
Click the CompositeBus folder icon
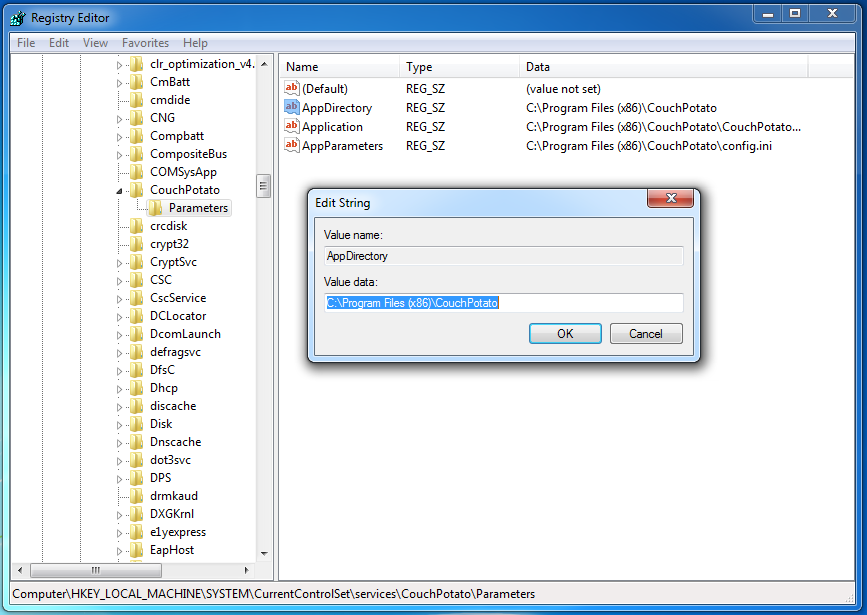pos(137,154)
